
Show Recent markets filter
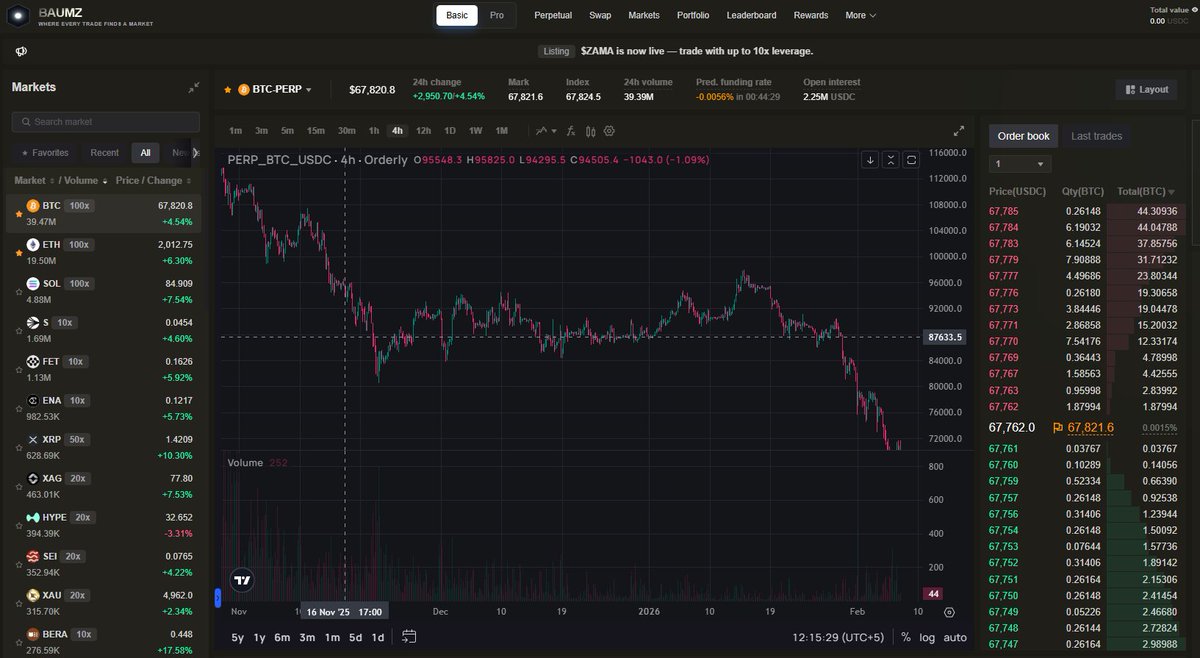(104, 153)
